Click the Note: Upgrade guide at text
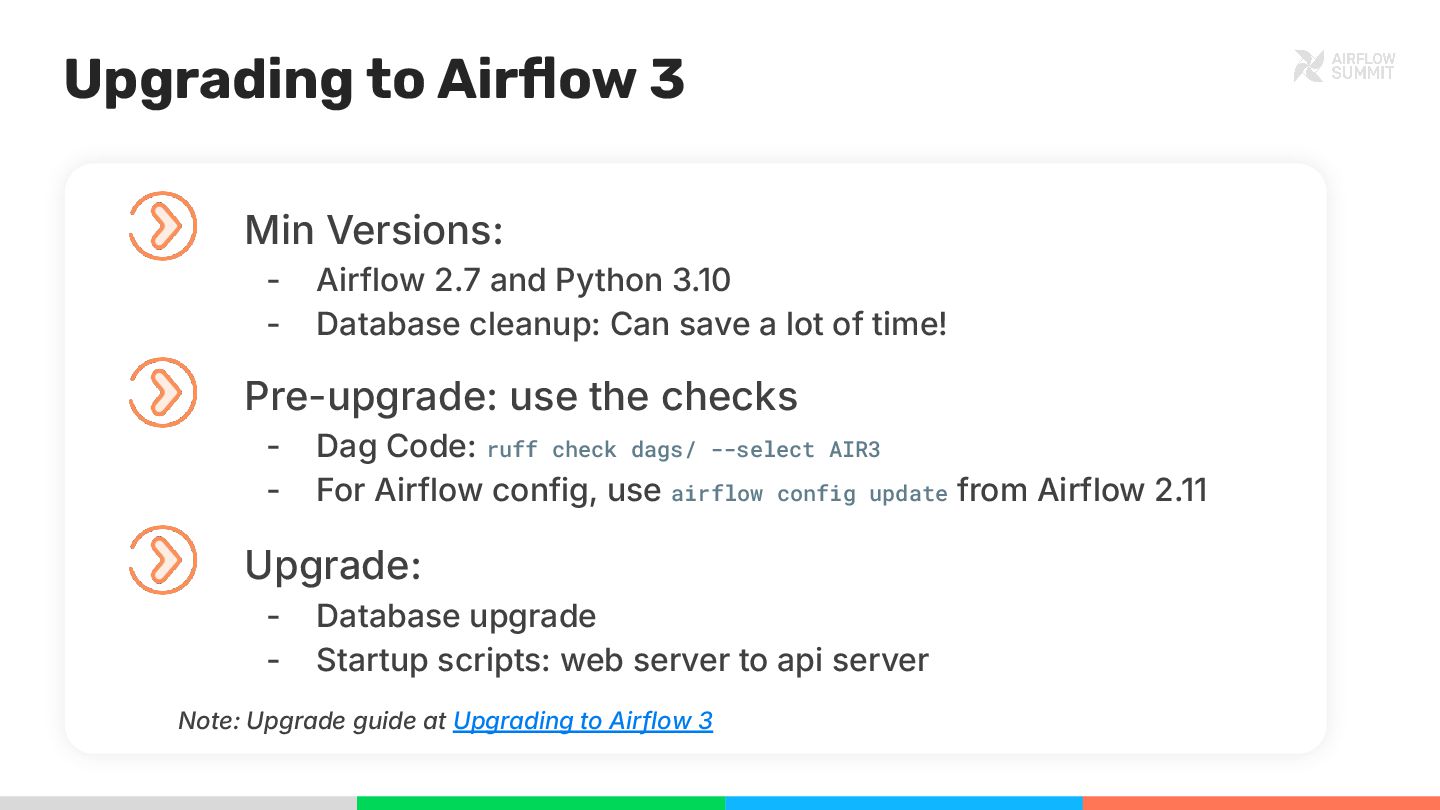1440x810 pixels. tap(312, 721)
